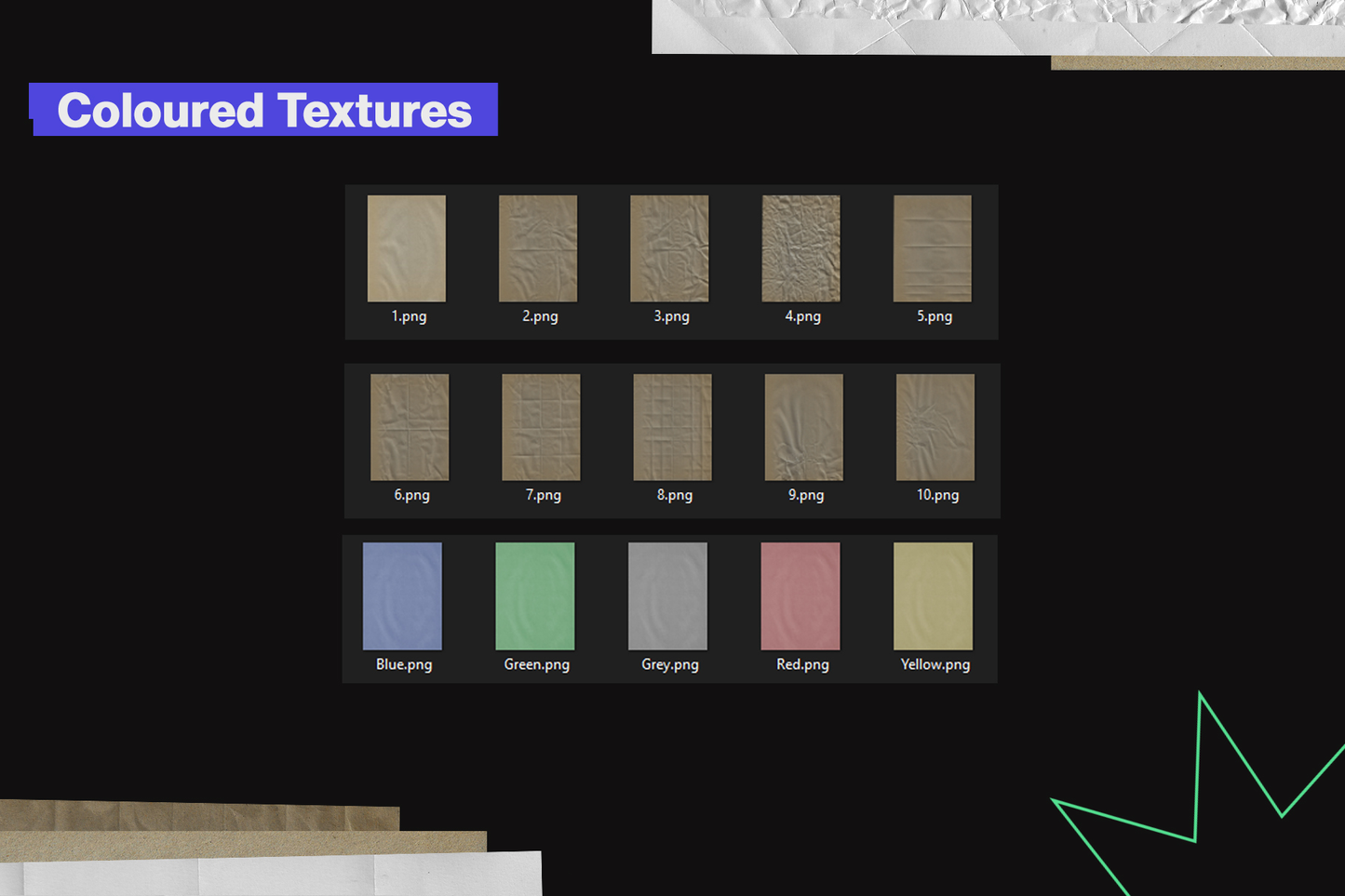
Task: Click the 3.png wrinkled texture thumbnail
Action: (x=669, y=248)
